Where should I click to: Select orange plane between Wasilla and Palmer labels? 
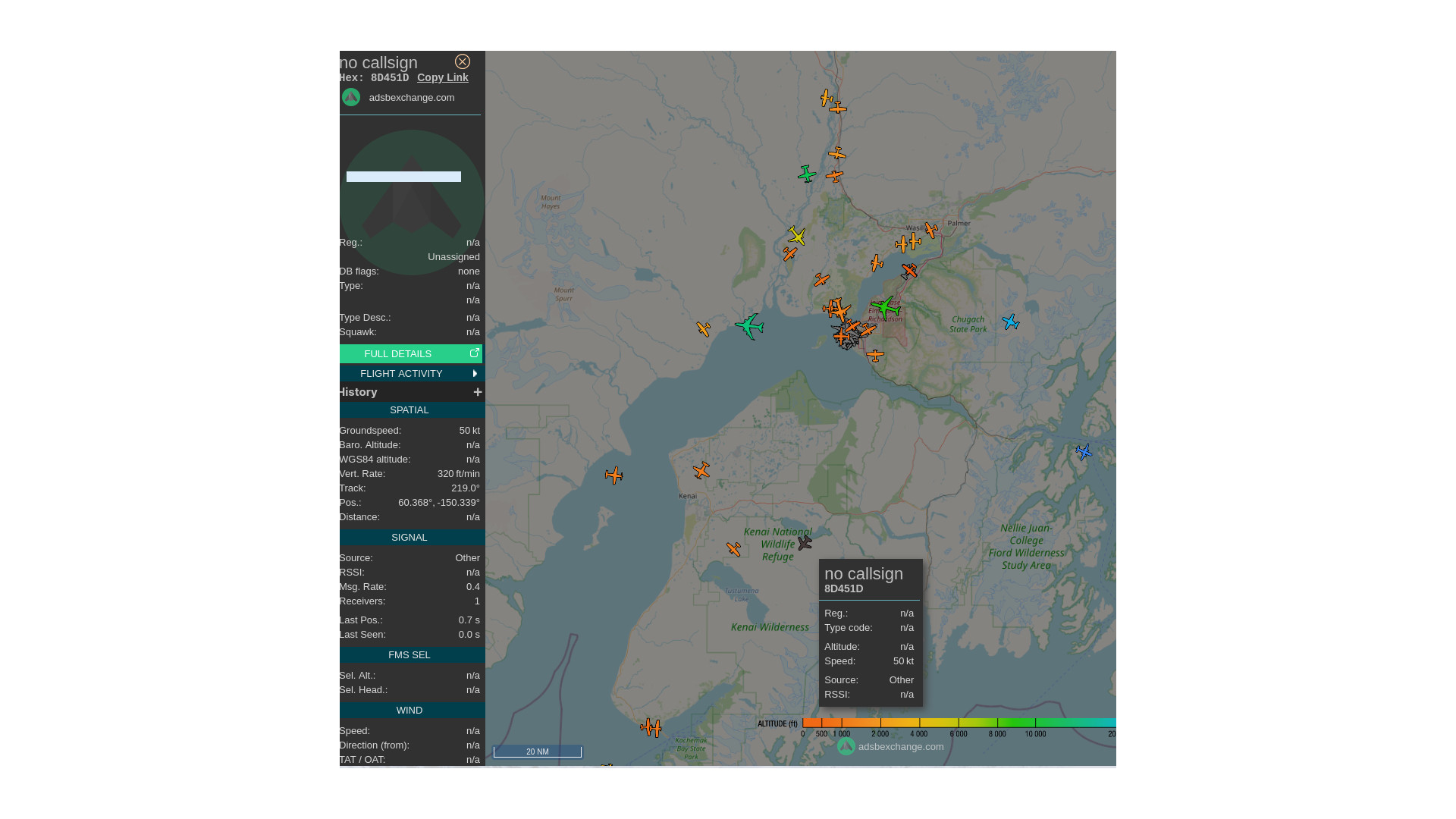tap(931, 229)
